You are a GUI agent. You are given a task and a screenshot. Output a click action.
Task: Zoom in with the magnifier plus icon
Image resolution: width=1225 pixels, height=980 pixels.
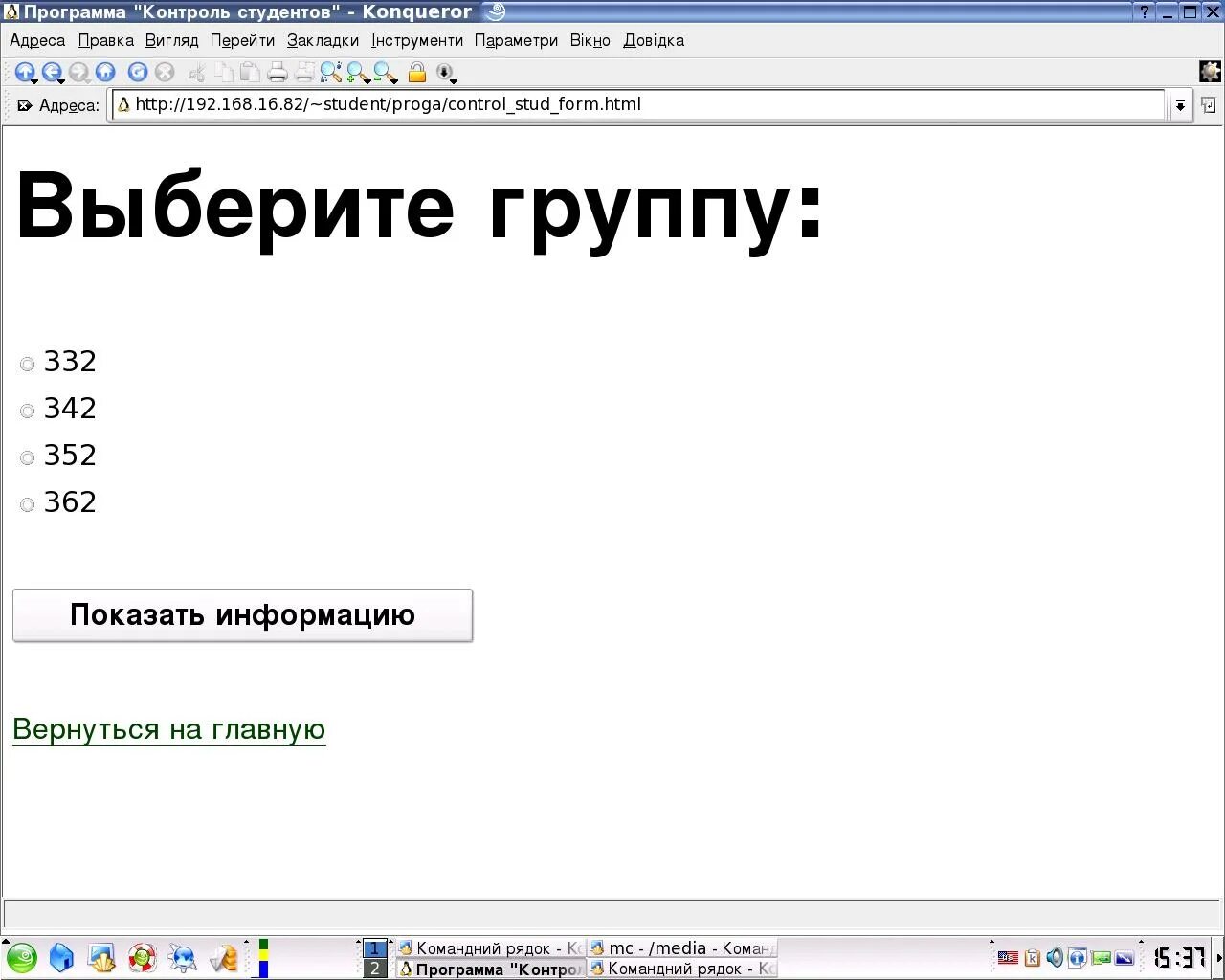(x=358, y=72)
